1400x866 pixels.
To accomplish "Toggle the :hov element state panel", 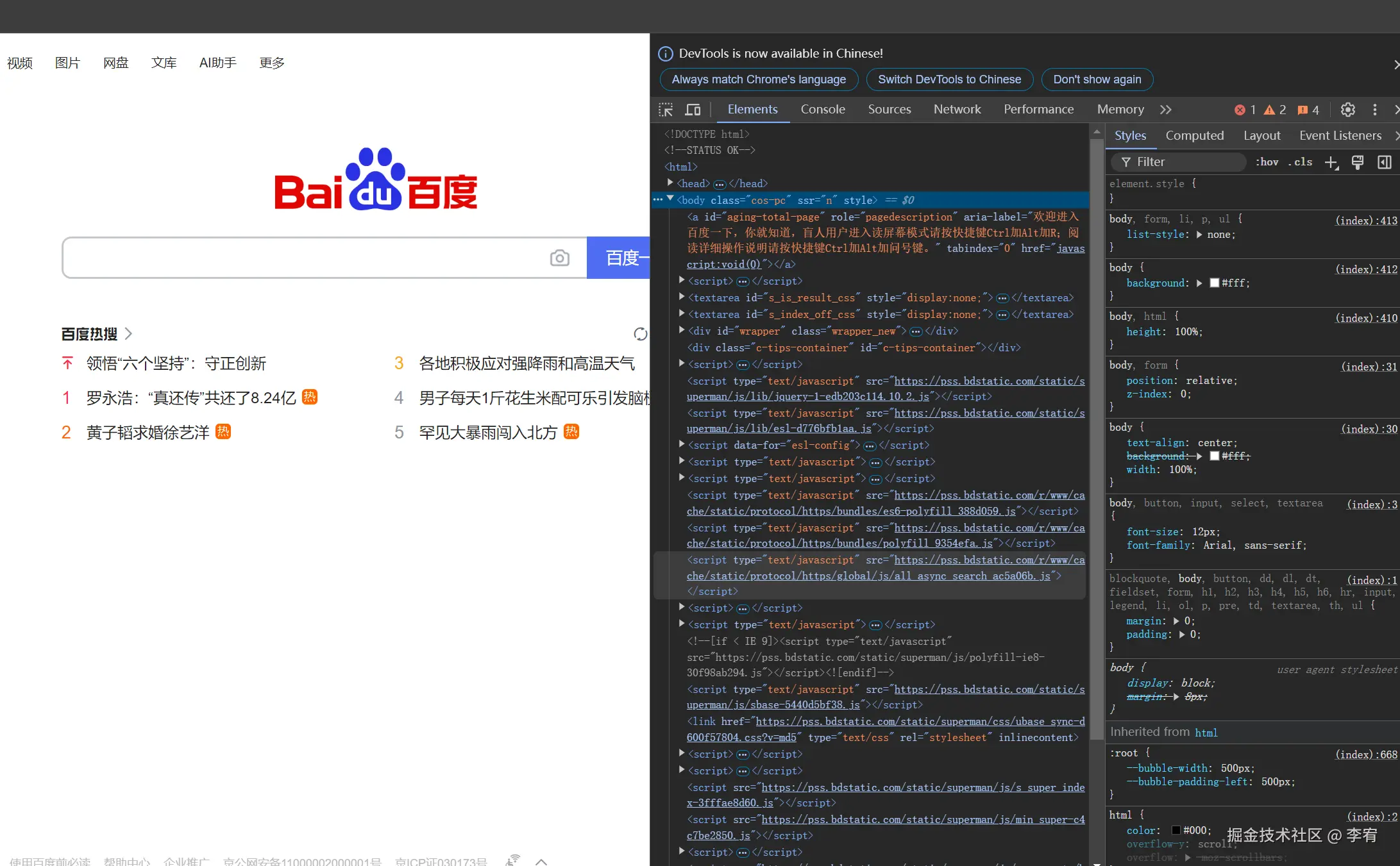I will click(1267, 162).
